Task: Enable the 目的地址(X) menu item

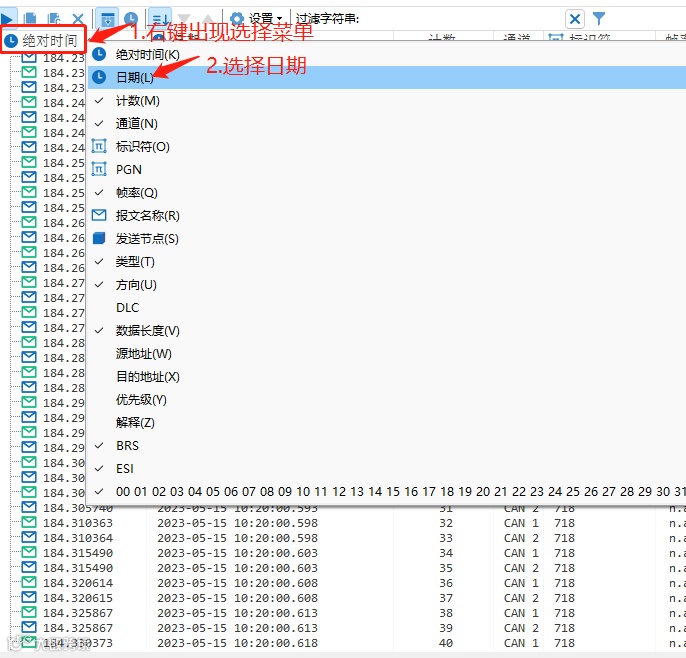Action: point(386,377)
